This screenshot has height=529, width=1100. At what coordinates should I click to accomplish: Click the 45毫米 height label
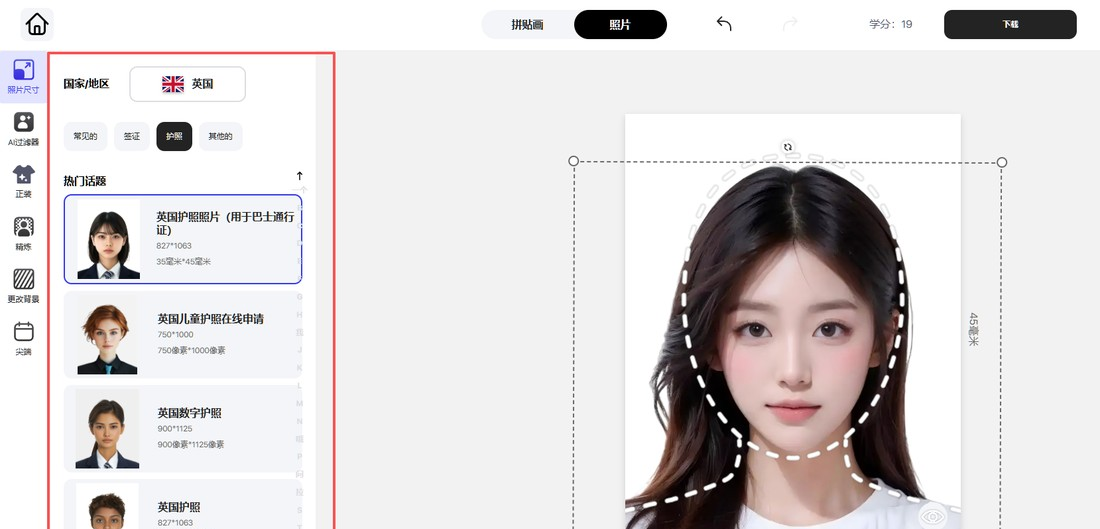click(973, 329)
